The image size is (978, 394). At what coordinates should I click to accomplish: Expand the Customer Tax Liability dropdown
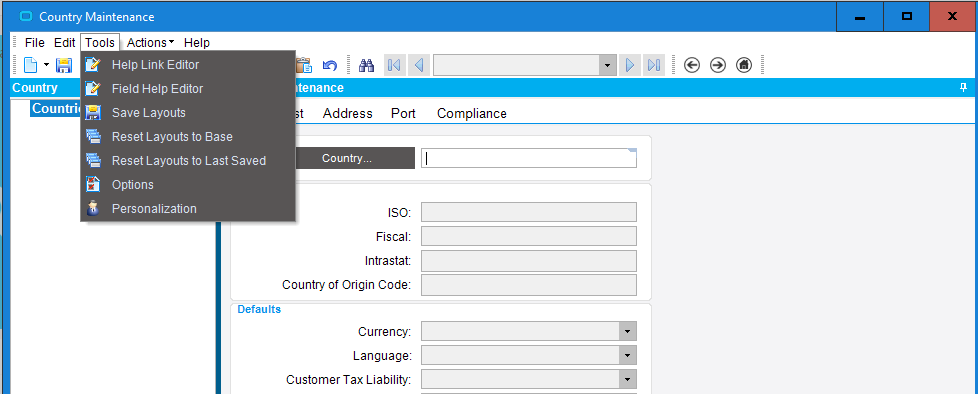pos(627,379)
